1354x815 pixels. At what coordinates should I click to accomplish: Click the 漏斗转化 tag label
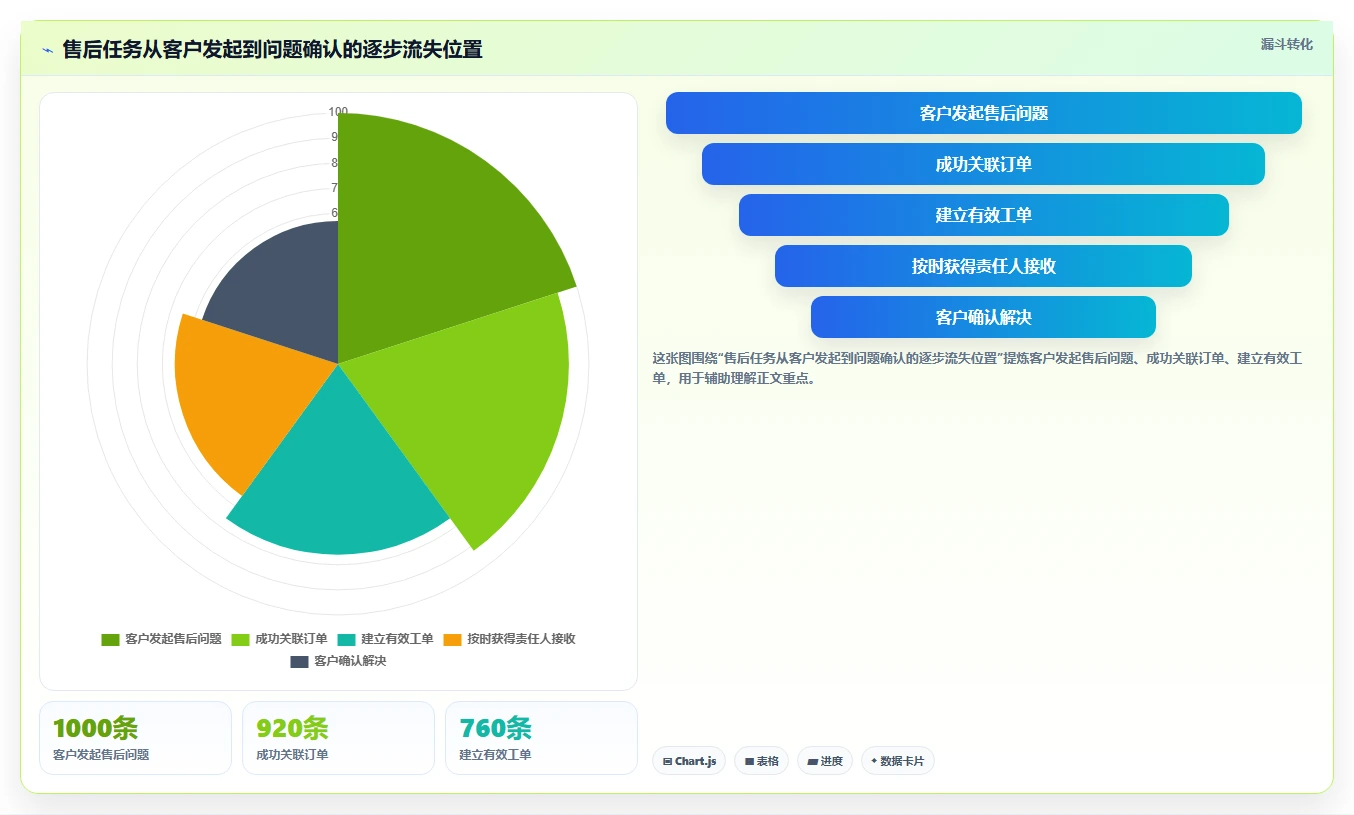(x=1286, y=44)
